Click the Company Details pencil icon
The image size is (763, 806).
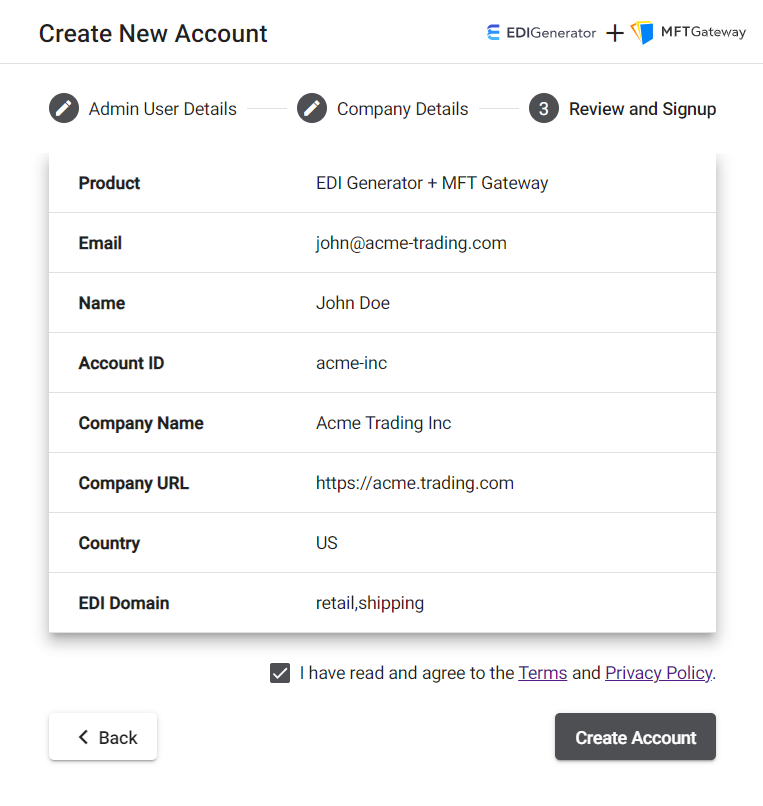point(312,108)
